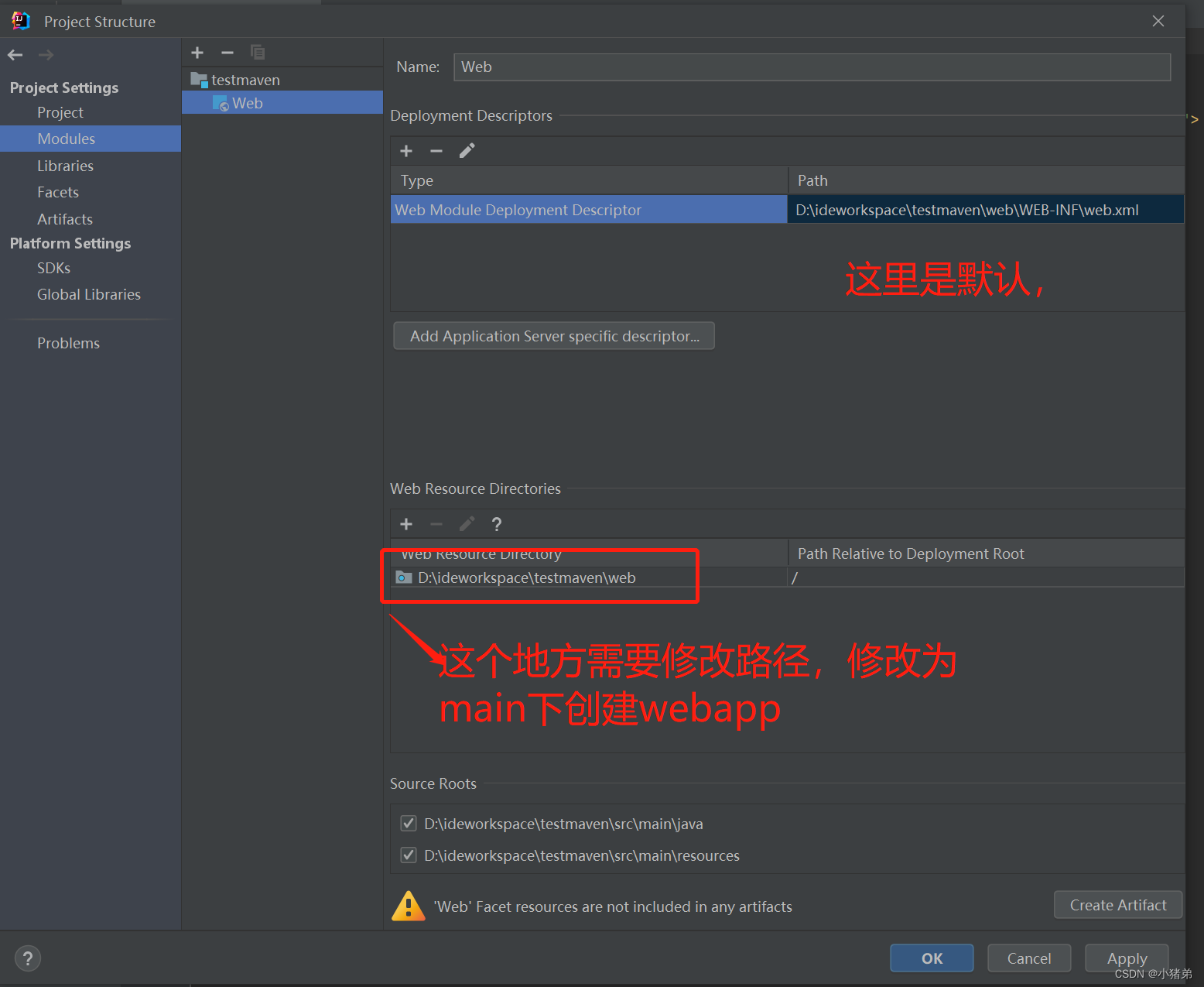This screenshot has height=987, width=1204.
Task: Click Path Relative to Deployment Root header
Action: click(x=986, y=553)
